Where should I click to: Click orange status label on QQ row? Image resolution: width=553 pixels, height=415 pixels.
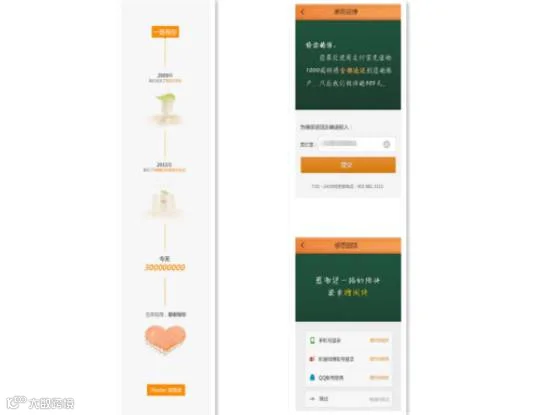pos(379,378)
